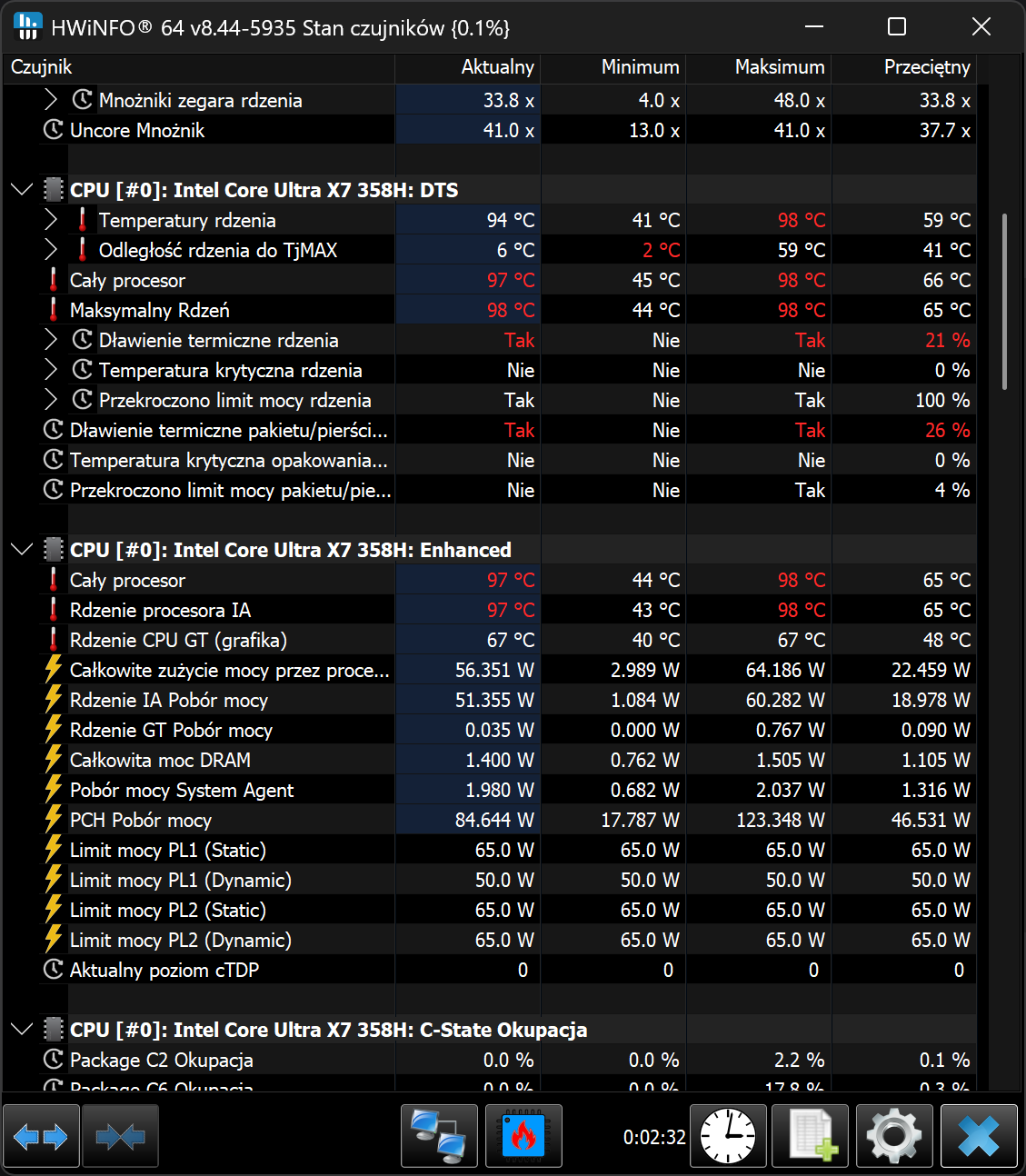Start logging with the document plus icon
The height and width of the screenshot is (1176, 1026).
coord(810,1136)
